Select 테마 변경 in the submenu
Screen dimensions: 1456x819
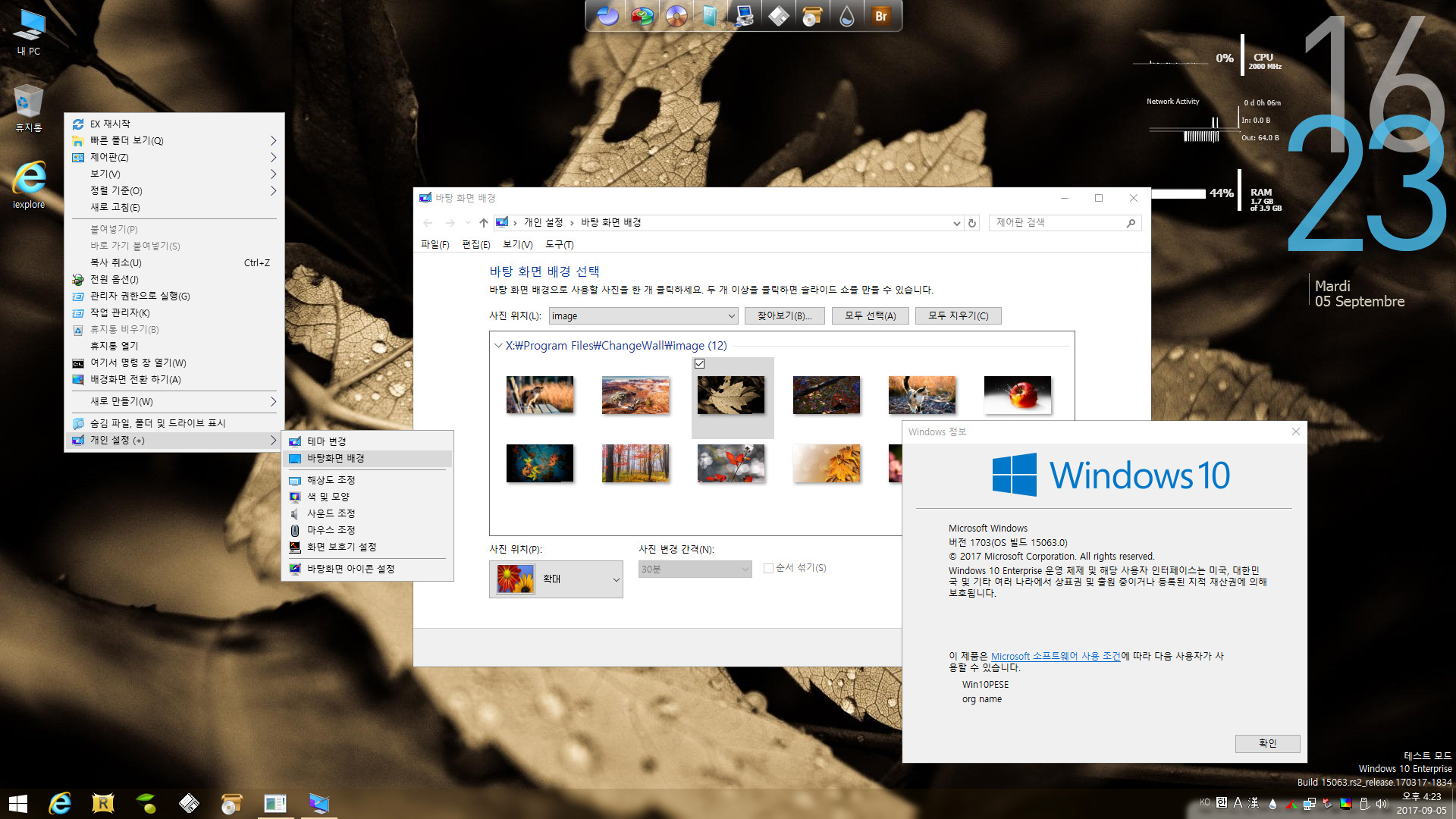[368, 441]
